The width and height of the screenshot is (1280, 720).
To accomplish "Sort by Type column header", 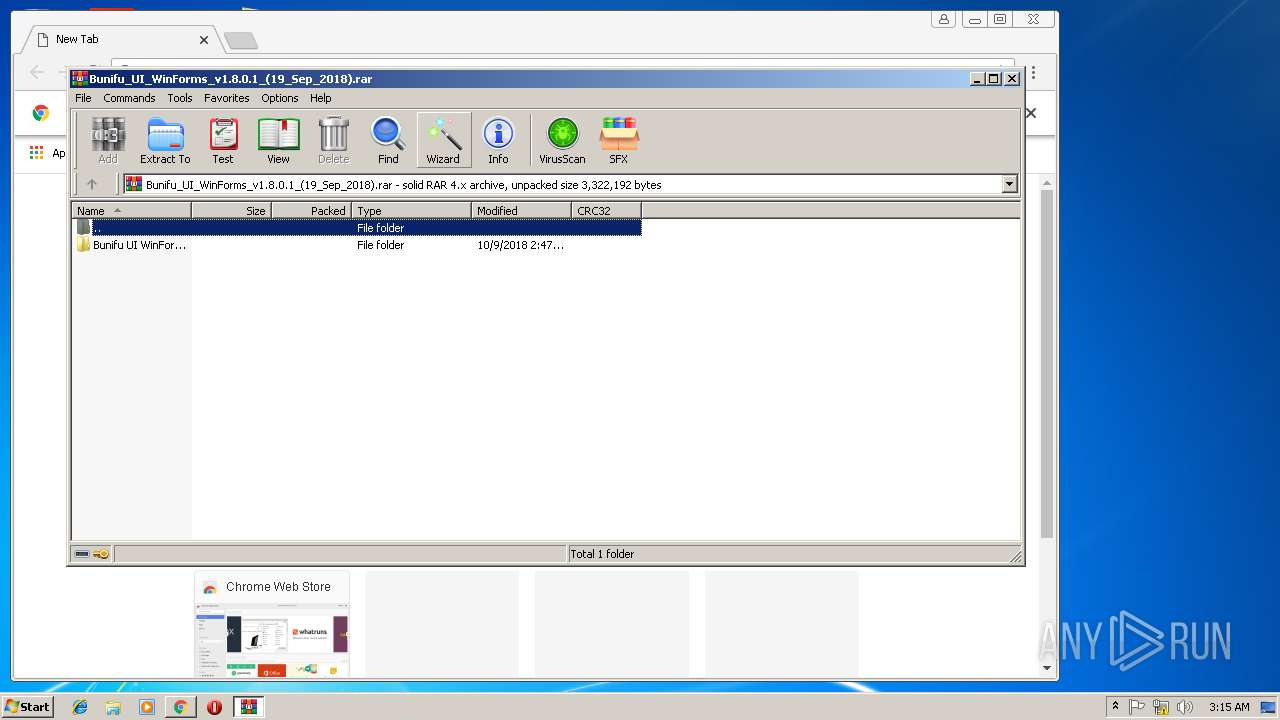I will 411,211.
